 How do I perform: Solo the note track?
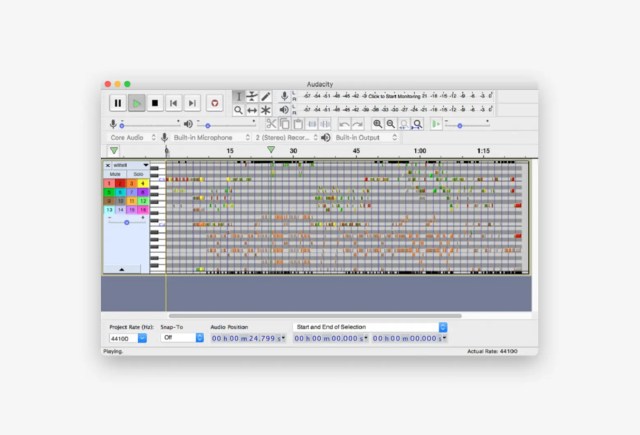138,174
